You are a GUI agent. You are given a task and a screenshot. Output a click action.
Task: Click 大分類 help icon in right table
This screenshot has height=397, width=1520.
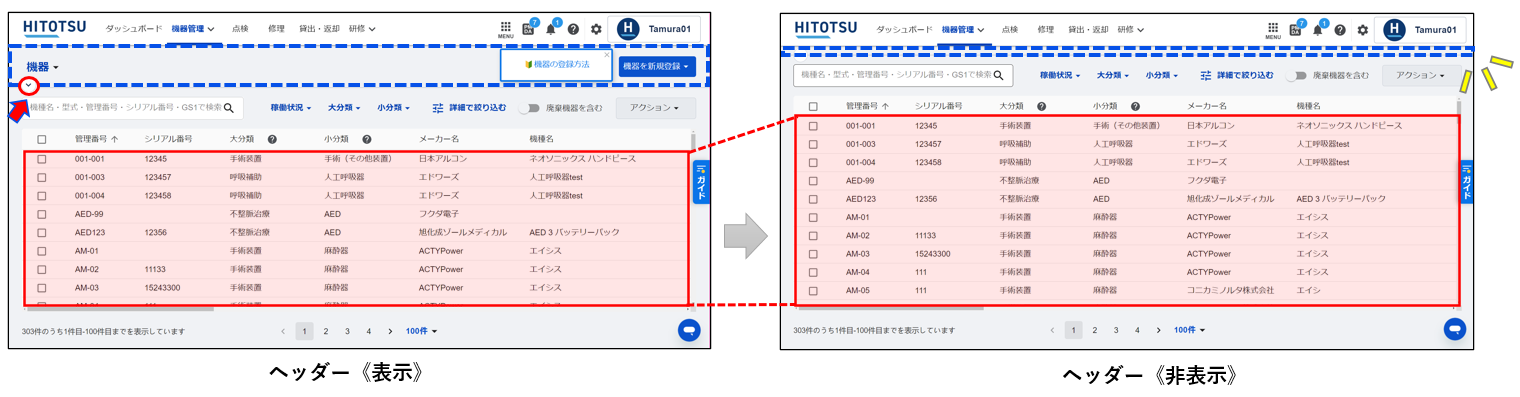[x=1042, y=106]
